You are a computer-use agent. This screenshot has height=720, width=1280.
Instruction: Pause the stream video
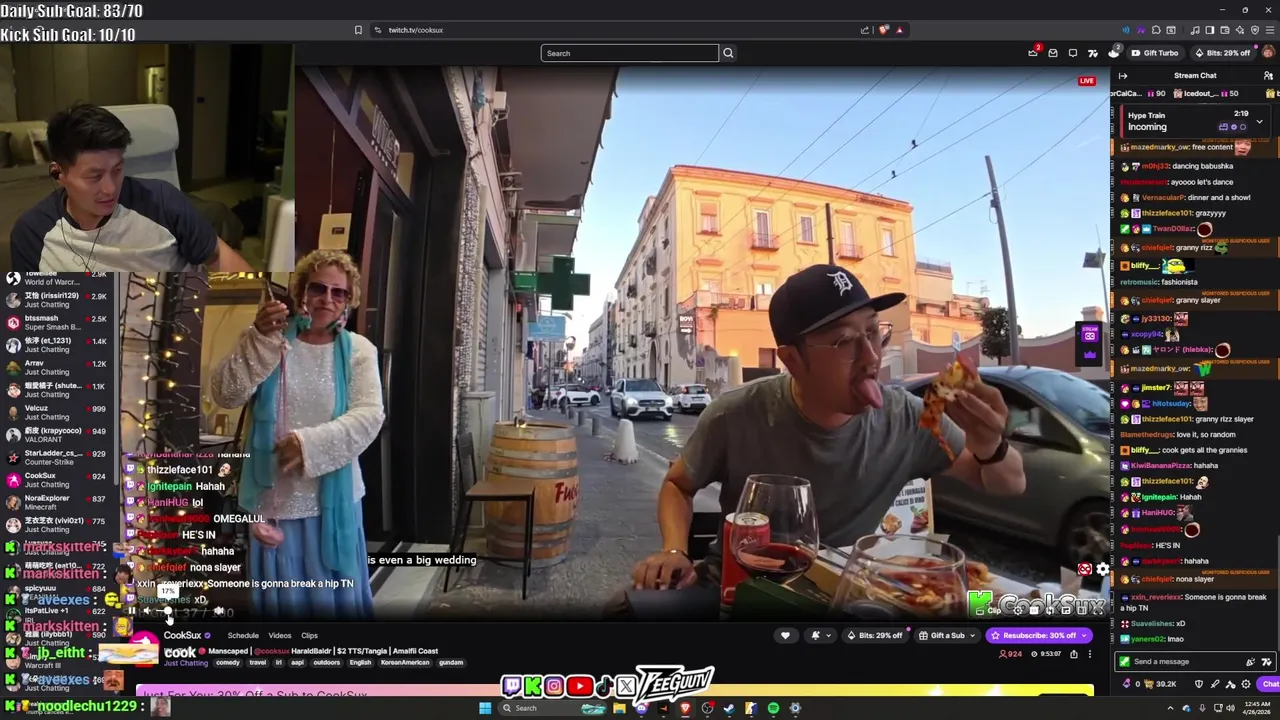tap(132, 611)
